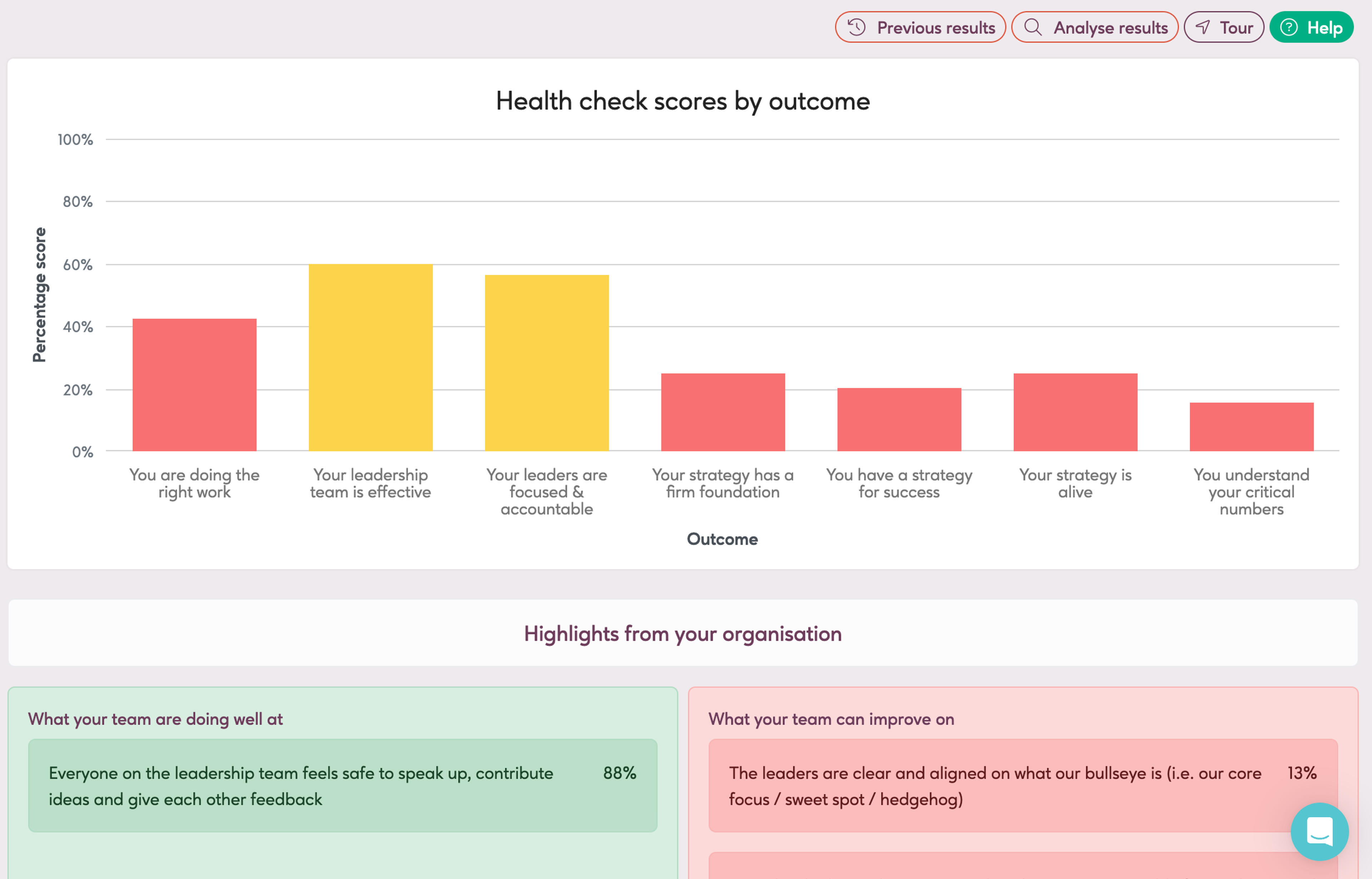
Task: Click the paper plane Tour icon
Action: tap(1203, 28)
